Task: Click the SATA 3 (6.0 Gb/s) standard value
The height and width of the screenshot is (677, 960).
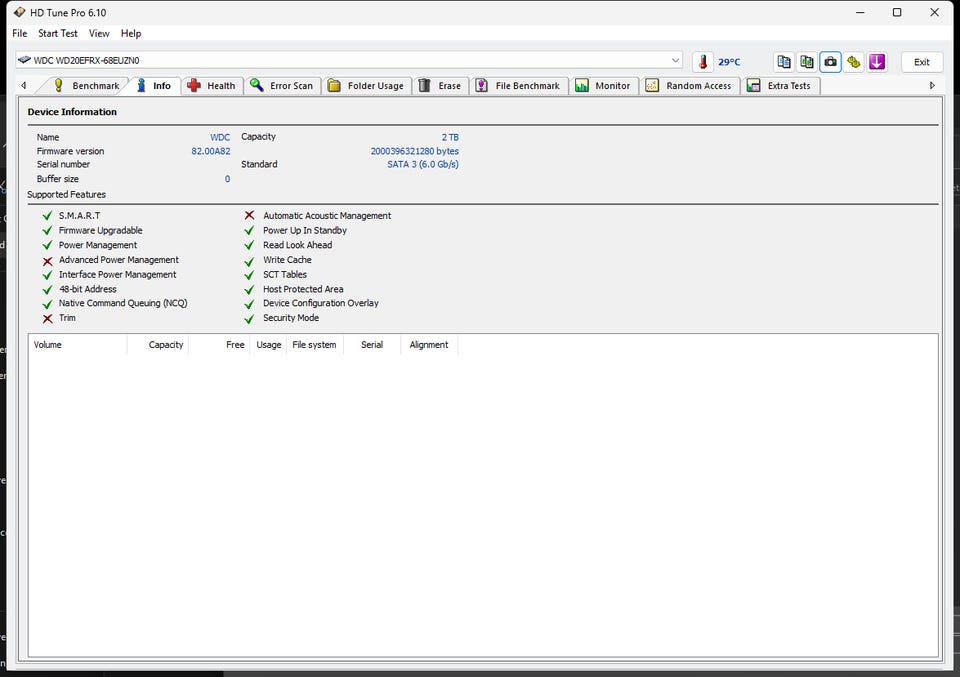Action: (x=423, y=165)
